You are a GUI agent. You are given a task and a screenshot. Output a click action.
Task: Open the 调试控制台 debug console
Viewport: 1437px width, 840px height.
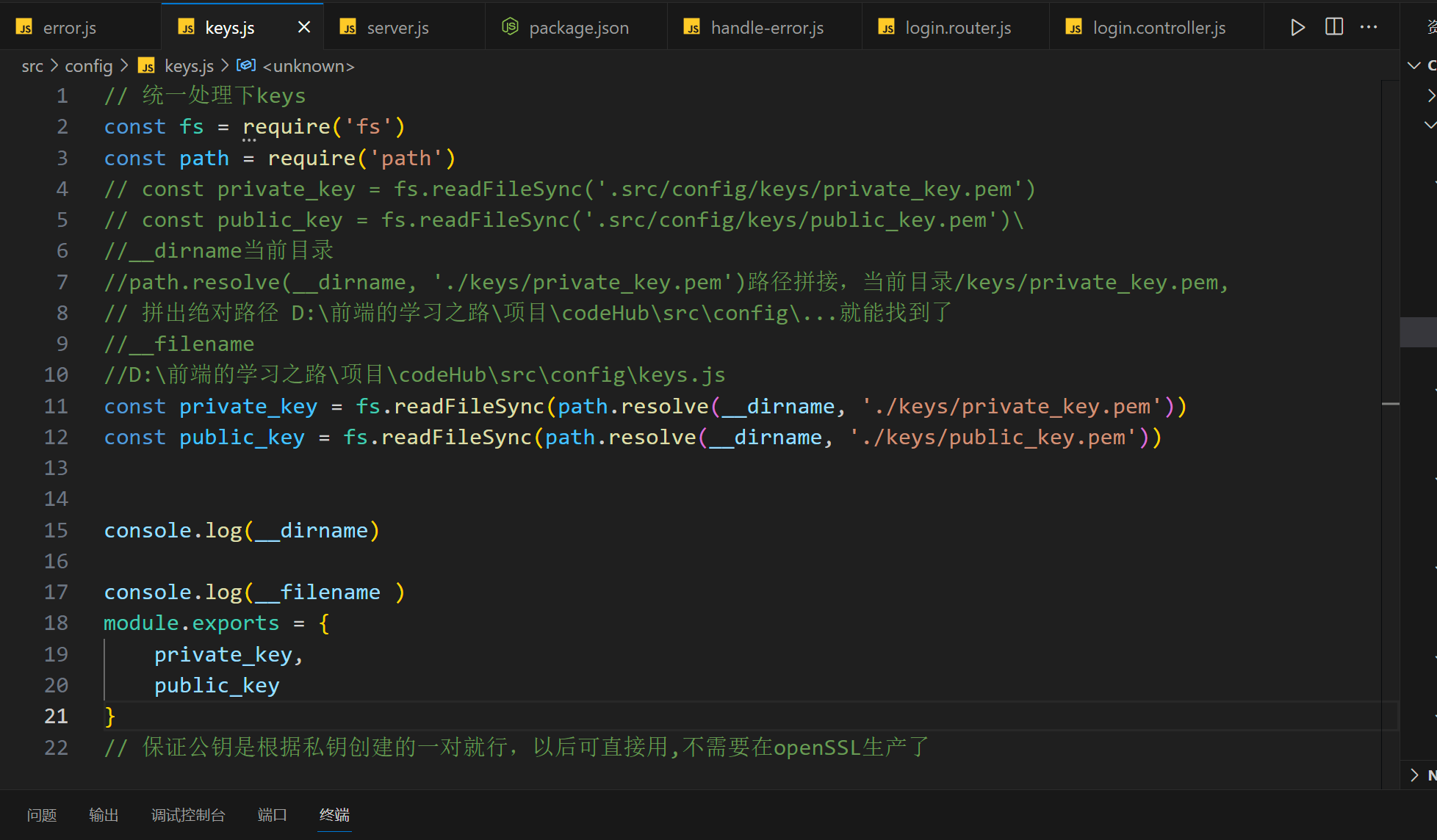188,814
